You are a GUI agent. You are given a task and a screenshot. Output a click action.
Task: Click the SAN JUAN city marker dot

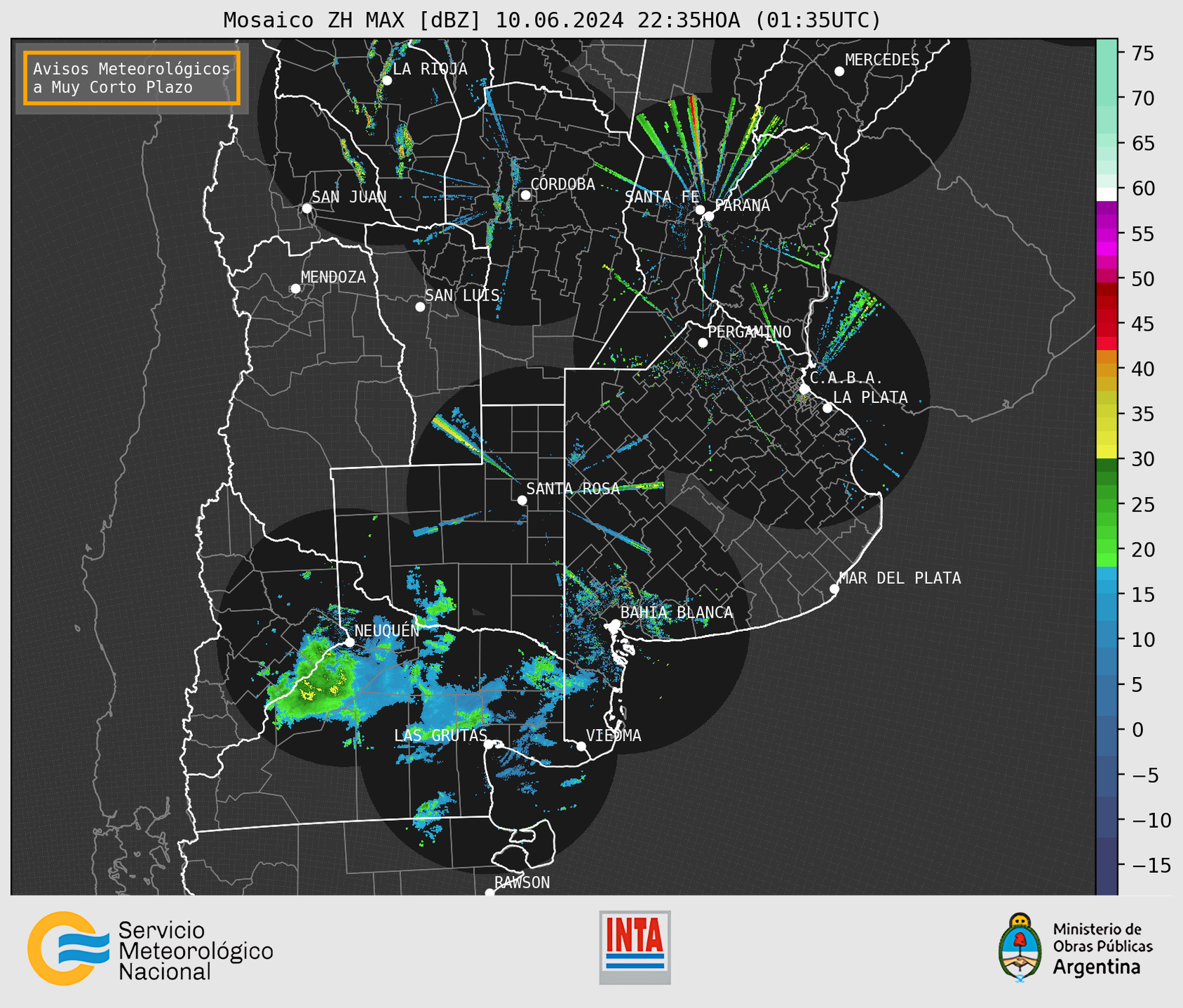306,208
